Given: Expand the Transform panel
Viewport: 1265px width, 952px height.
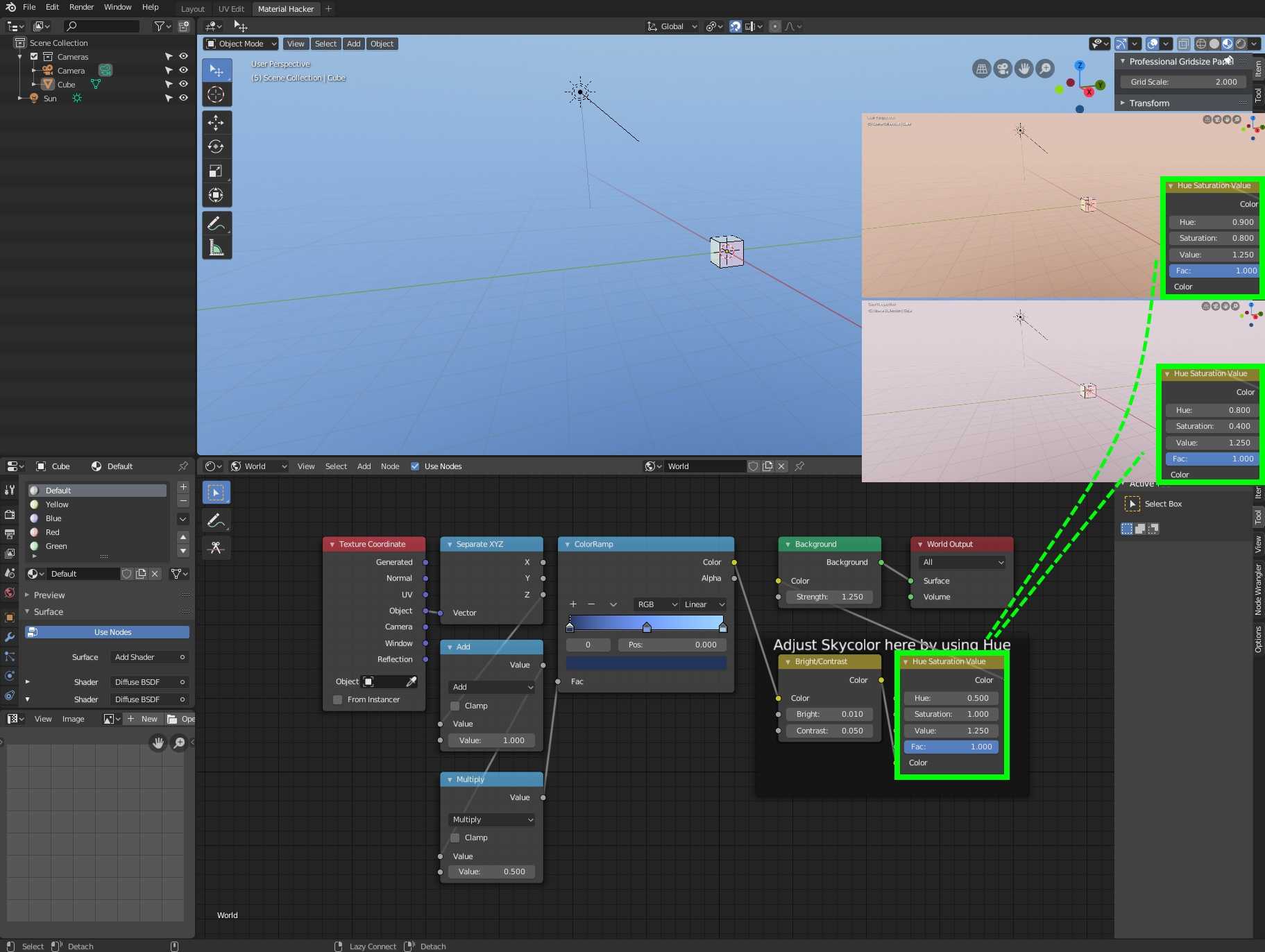Looking at the screenshot, I should coord(1148,103).
